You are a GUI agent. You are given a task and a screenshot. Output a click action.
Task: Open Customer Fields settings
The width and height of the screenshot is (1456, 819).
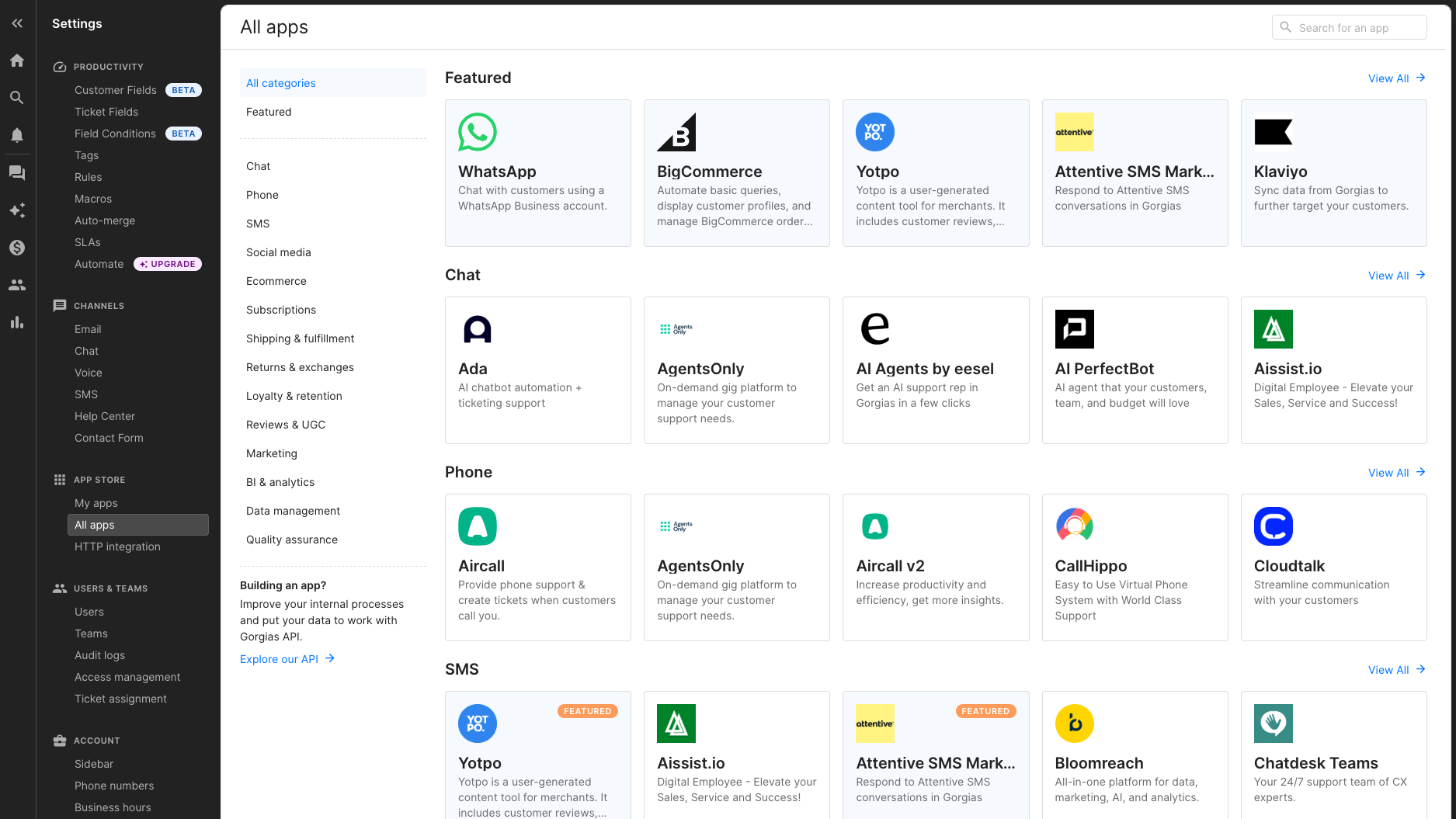(116, 90)
